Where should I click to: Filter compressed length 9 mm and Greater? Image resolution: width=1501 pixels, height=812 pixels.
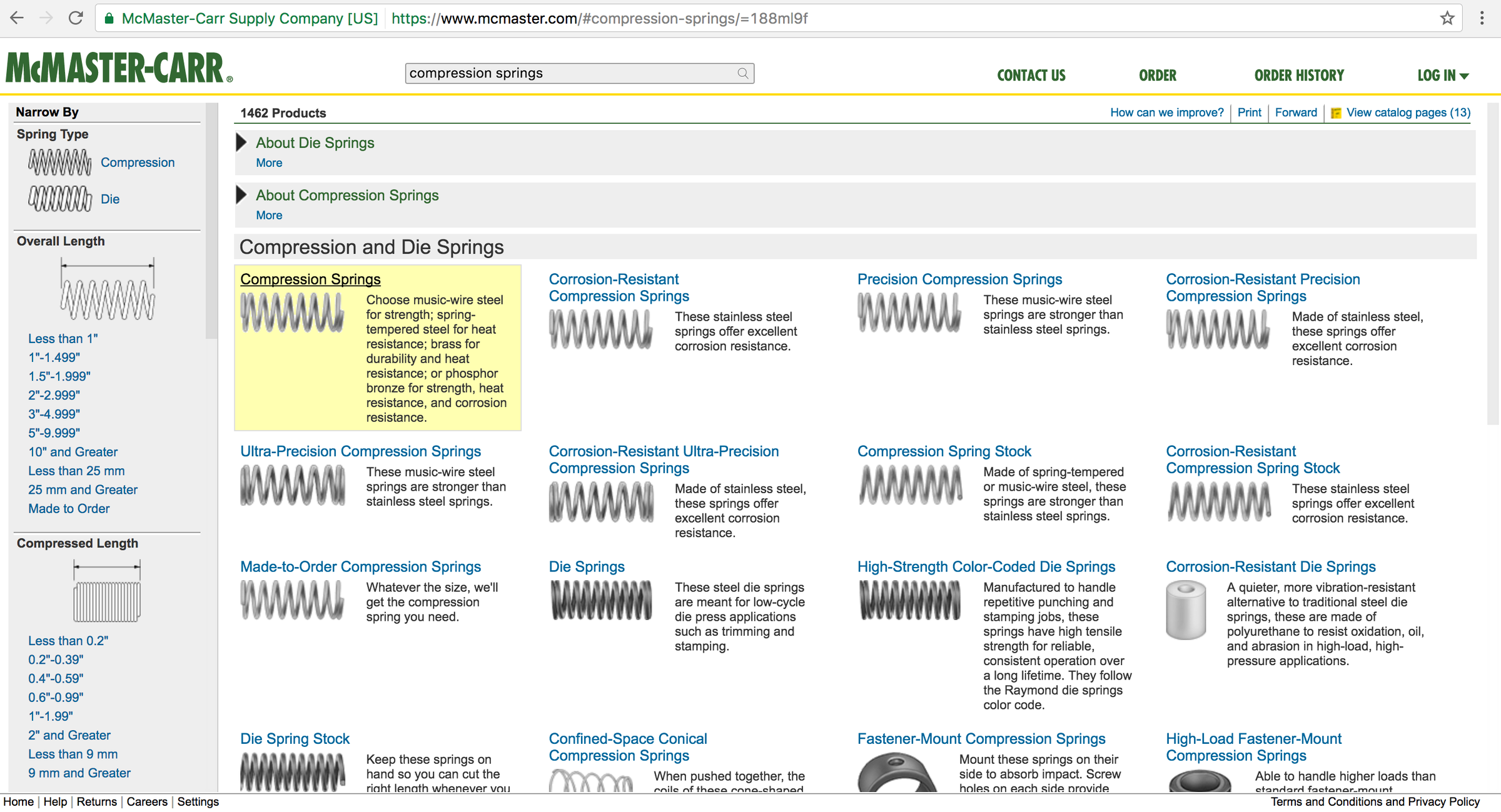click(x=79, y=773)
